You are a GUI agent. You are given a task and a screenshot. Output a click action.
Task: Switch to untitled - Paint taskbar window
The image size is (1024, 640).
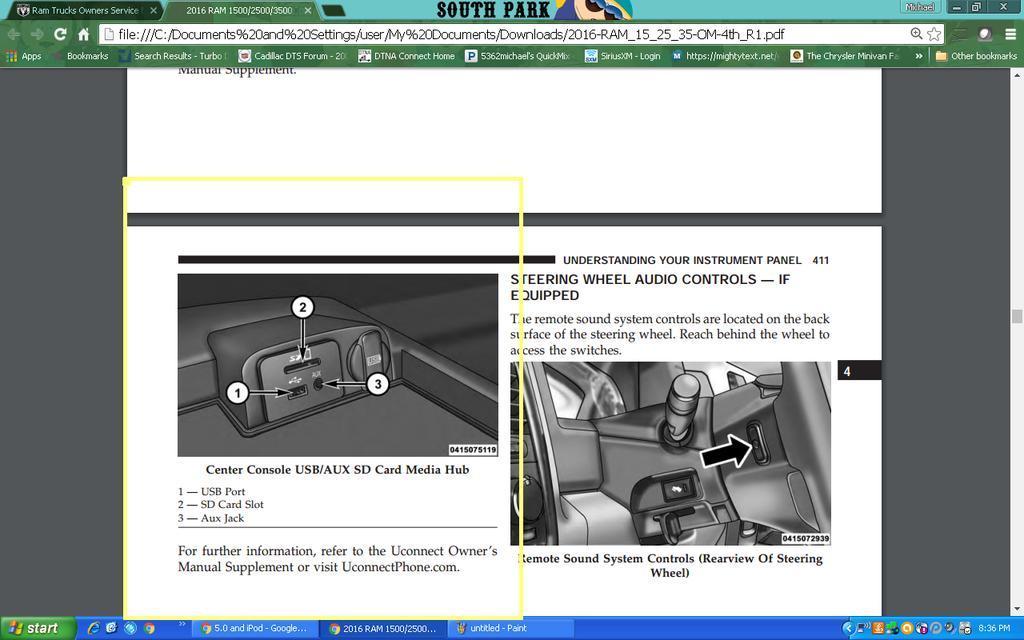[512, 628]
